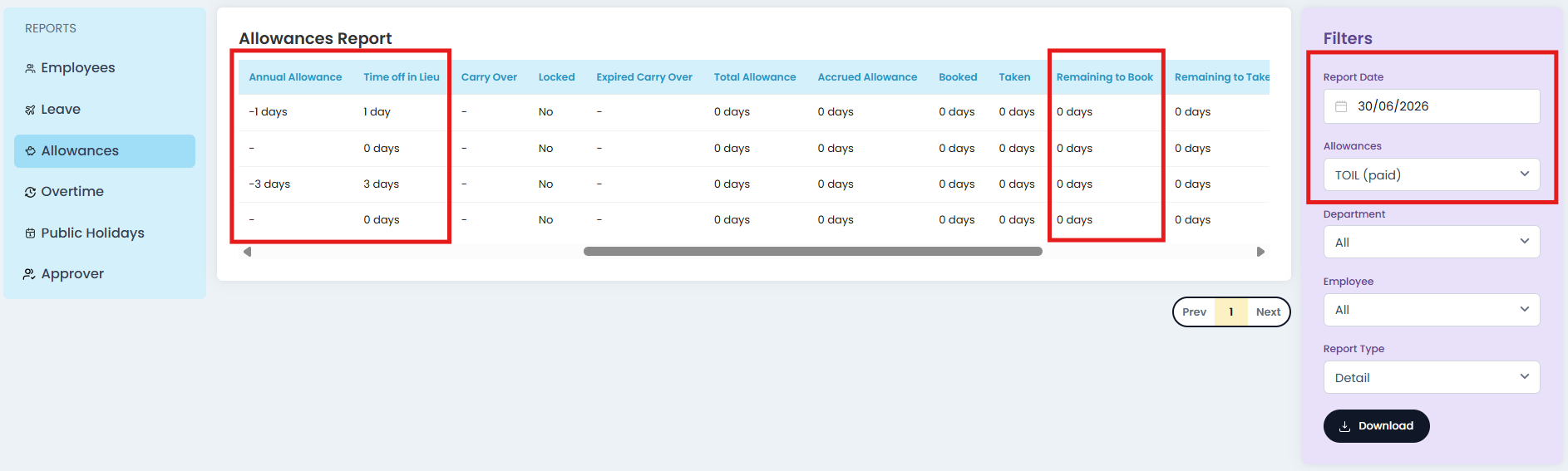
Task: Click the '-3 days' annual allowance cell
Action: [x=269, y=184]
